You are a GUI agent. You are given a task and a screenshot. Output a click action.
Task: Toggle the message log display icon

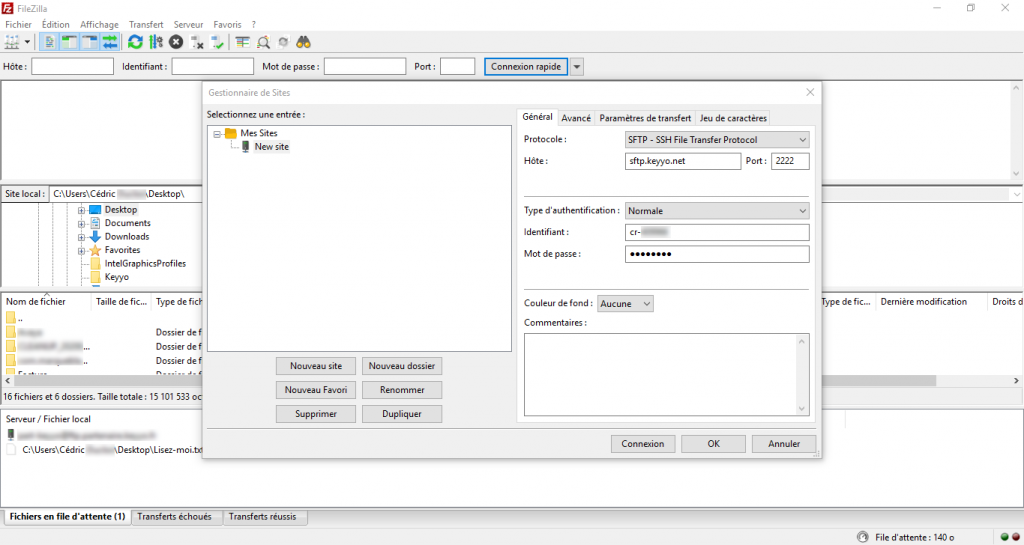click(x=48, y=42)
